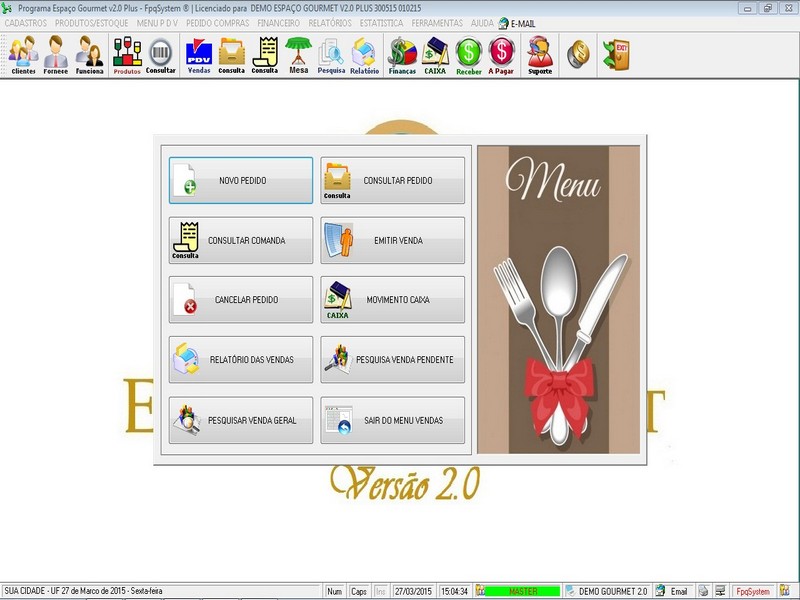Open the PRODUTOS/ESTOQUE menu
Image resolution: width=800 pixels, height=600 pixels.
[92, 23]
